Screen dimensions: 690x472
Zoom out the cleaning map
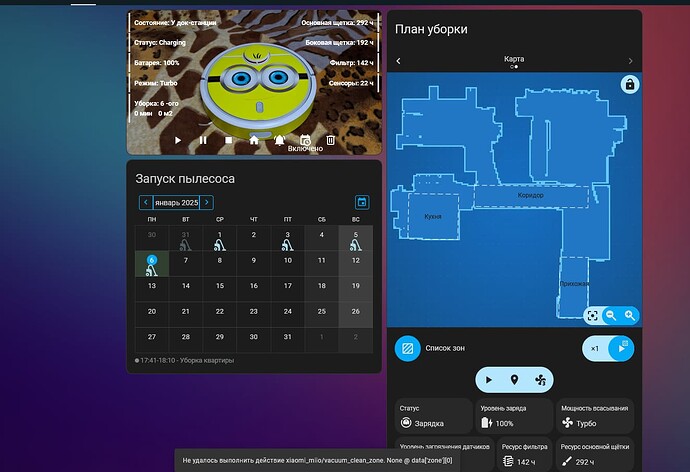coord(611,315)
